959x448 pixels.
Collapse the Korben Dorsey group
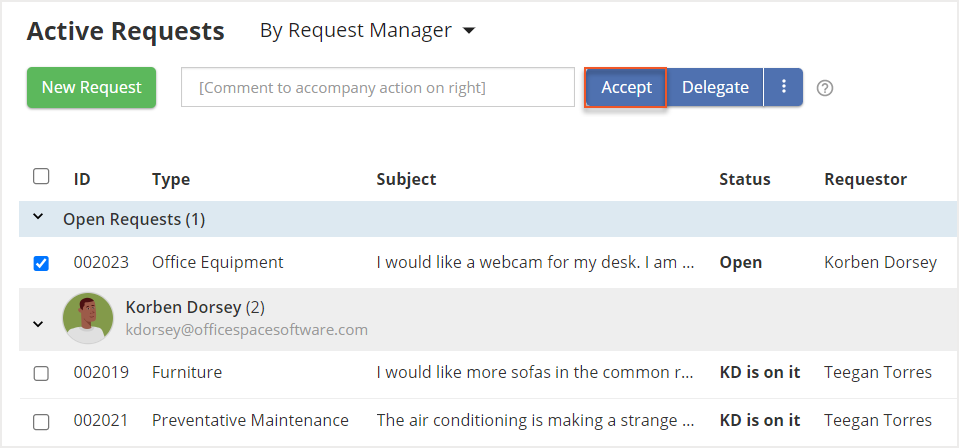click(x=38, y=323)
